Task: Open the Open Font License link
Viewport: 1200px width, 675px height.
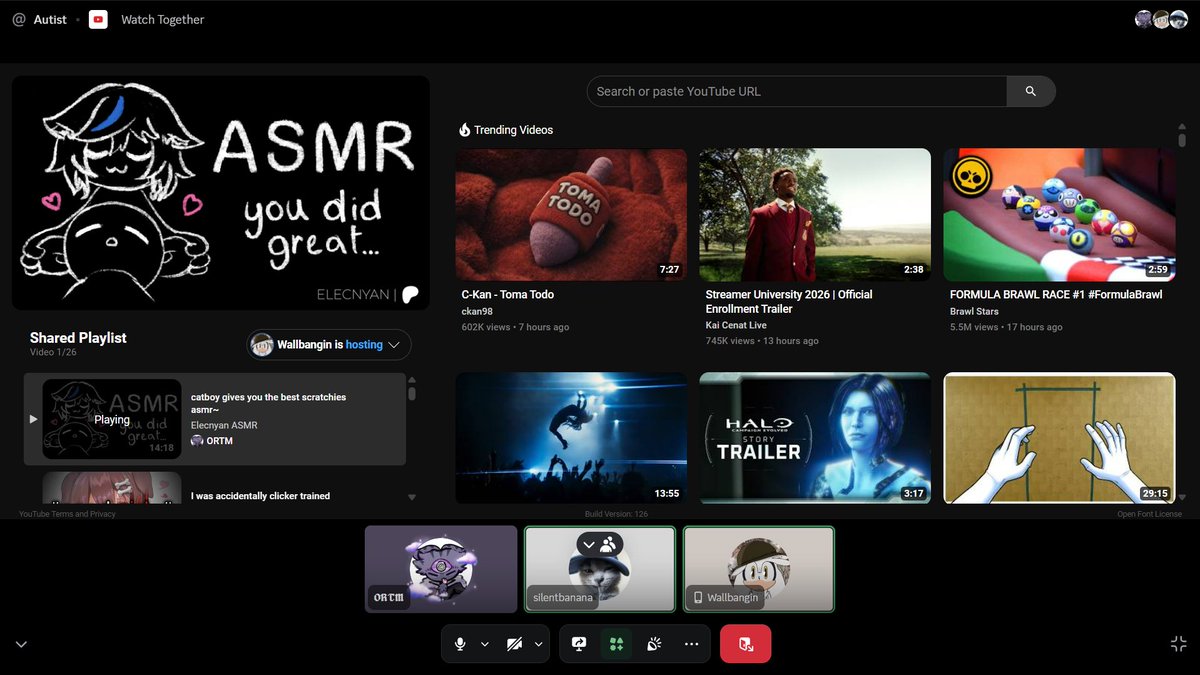Action: (1149, 514)
